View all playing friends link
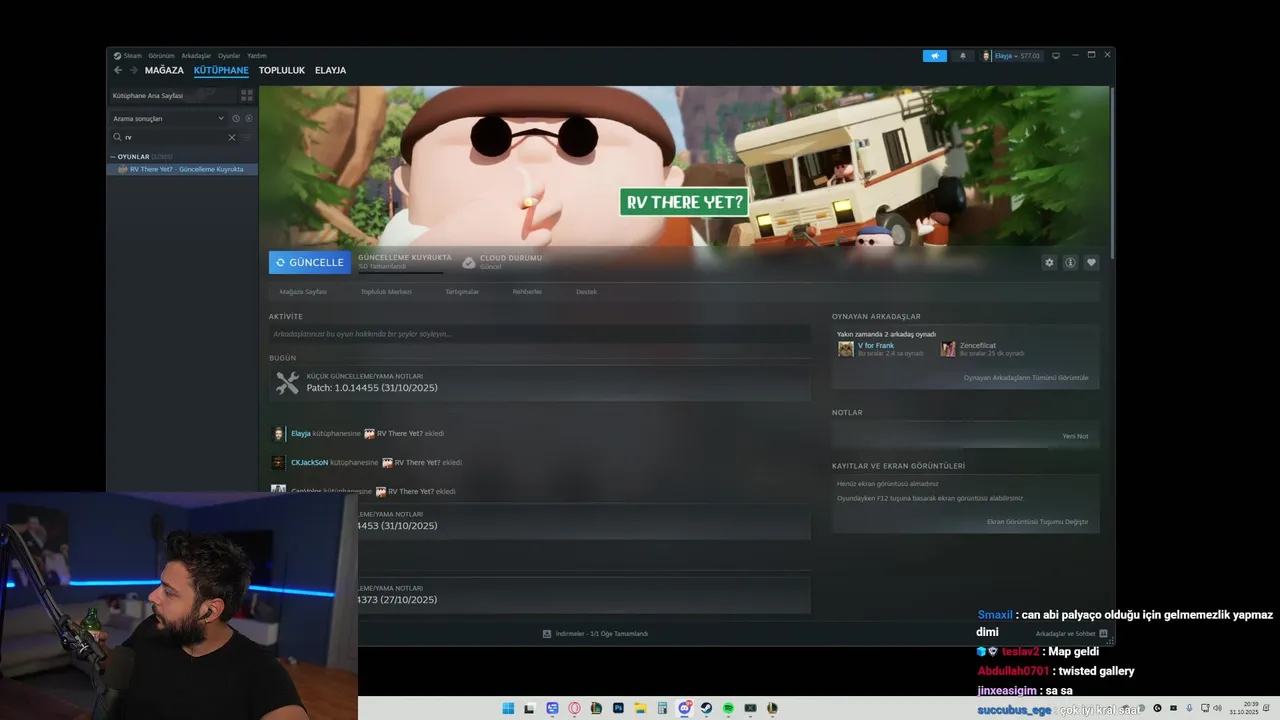This screenshot has width=1280, height=720. [x=1026, y=378]
